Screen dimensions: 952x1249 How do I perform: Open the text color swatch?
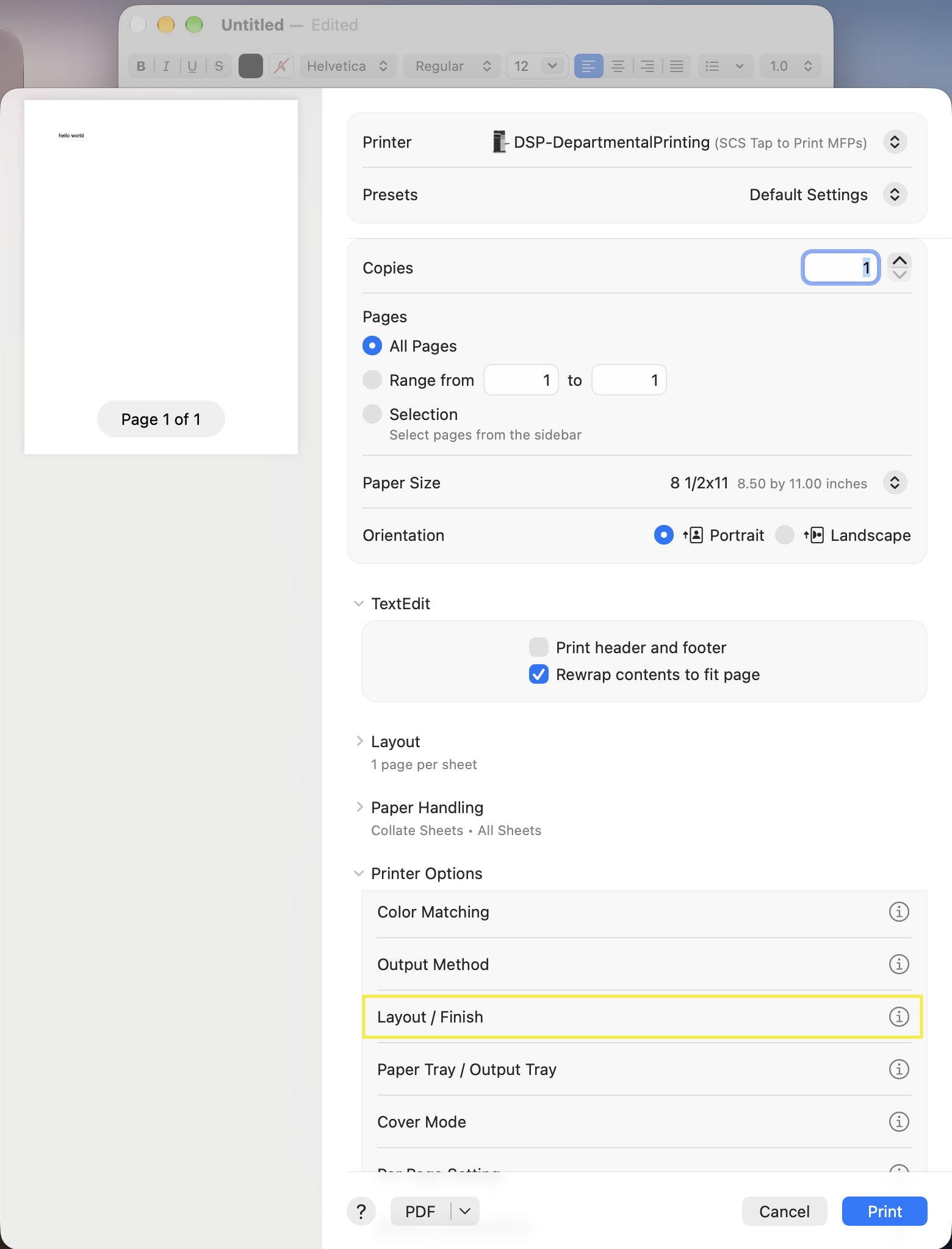pos(250,66)
